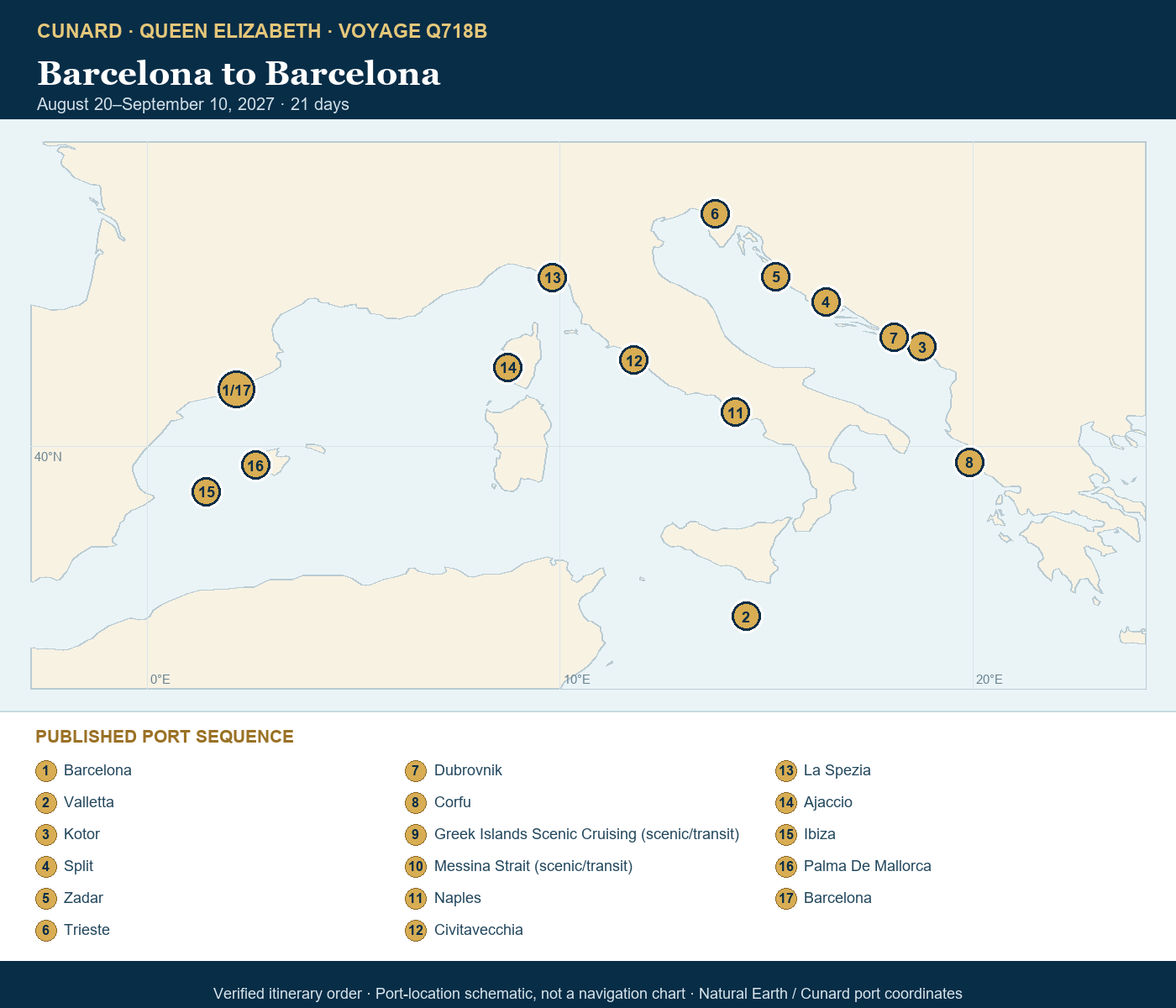The image size is (1176, 1008).
Task: Click the "Barcelona to Barcelona" title
Action: (239, 73)
